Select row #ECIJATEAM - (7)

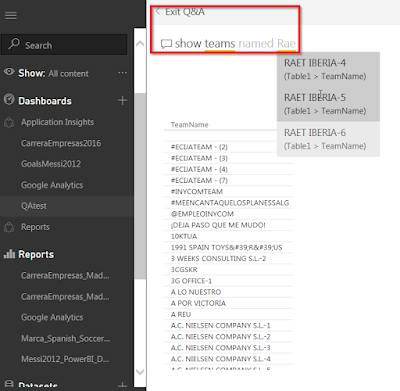228,180
